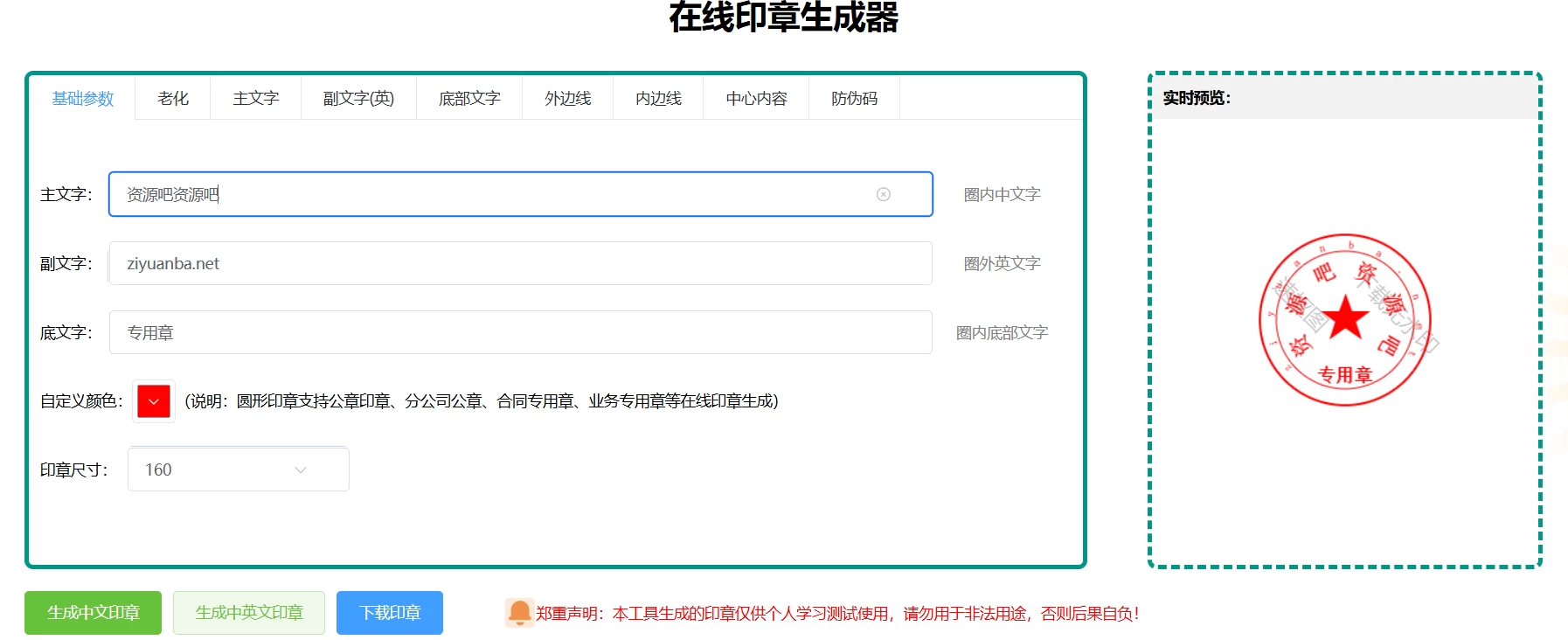Image resolution: width=1568 pixels, height=640 pixels.
Task: Click the 圈内底部文字 hint text
Action: point(1002,332)
